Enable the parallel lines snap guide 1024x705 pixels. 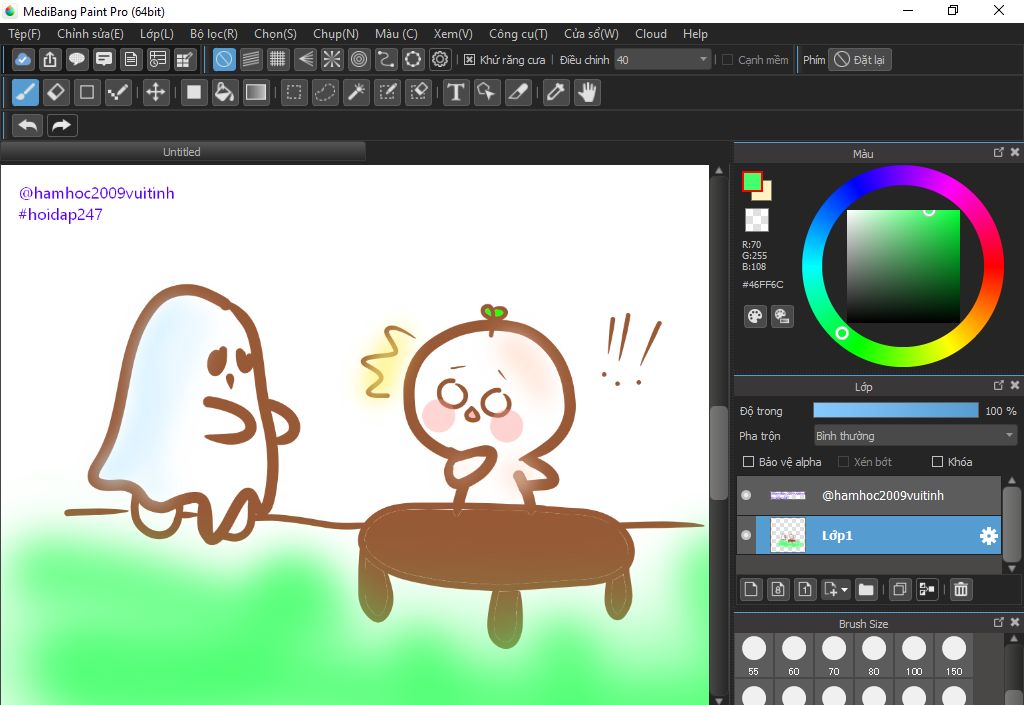click(x=251, y=59)
